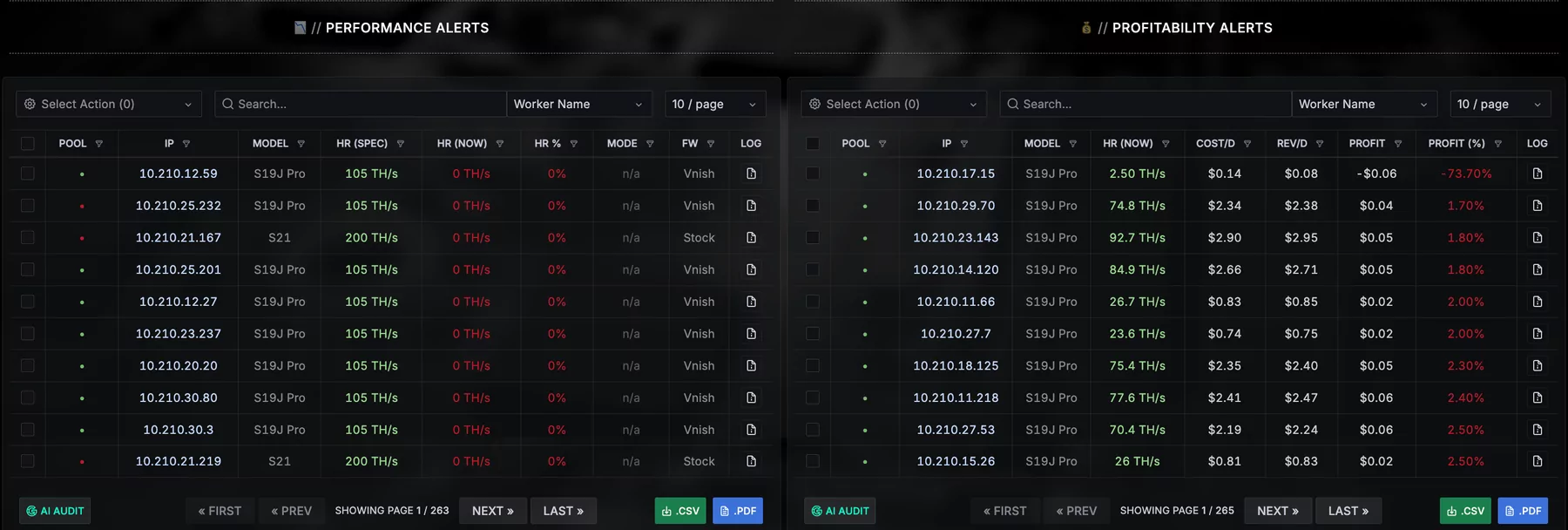The width and height of the screenshot is (1568, 530).
Task: Click the Stock firmware cell for 10.210.21.167
Action: coord(699,237)
